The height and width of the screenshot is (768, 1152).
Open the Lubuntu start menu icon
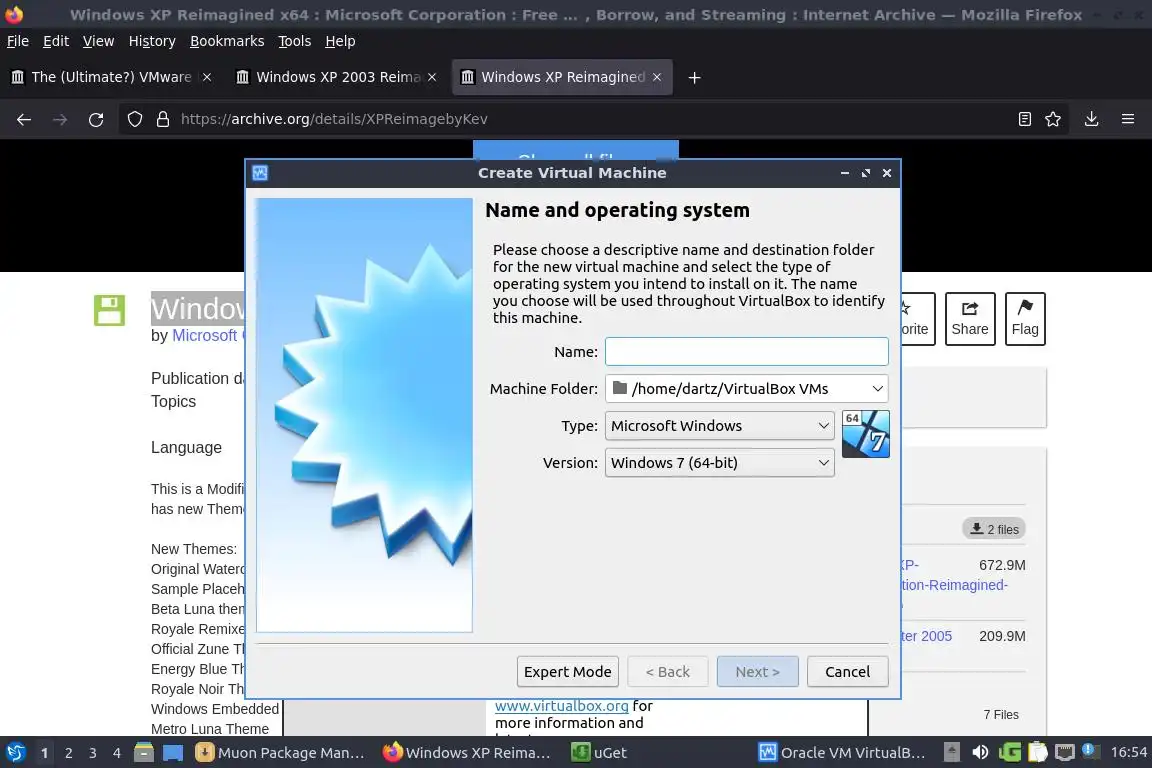pos(15,753)
